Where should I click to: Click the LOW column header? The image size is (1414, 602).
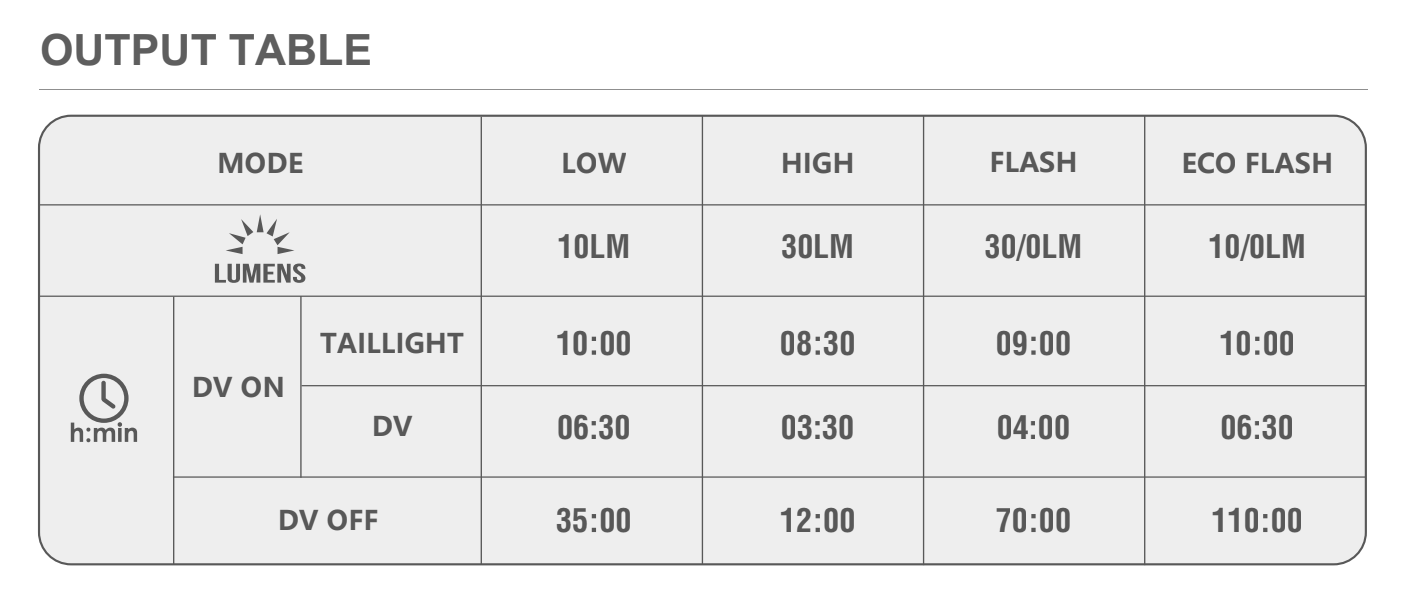point(593,163)
